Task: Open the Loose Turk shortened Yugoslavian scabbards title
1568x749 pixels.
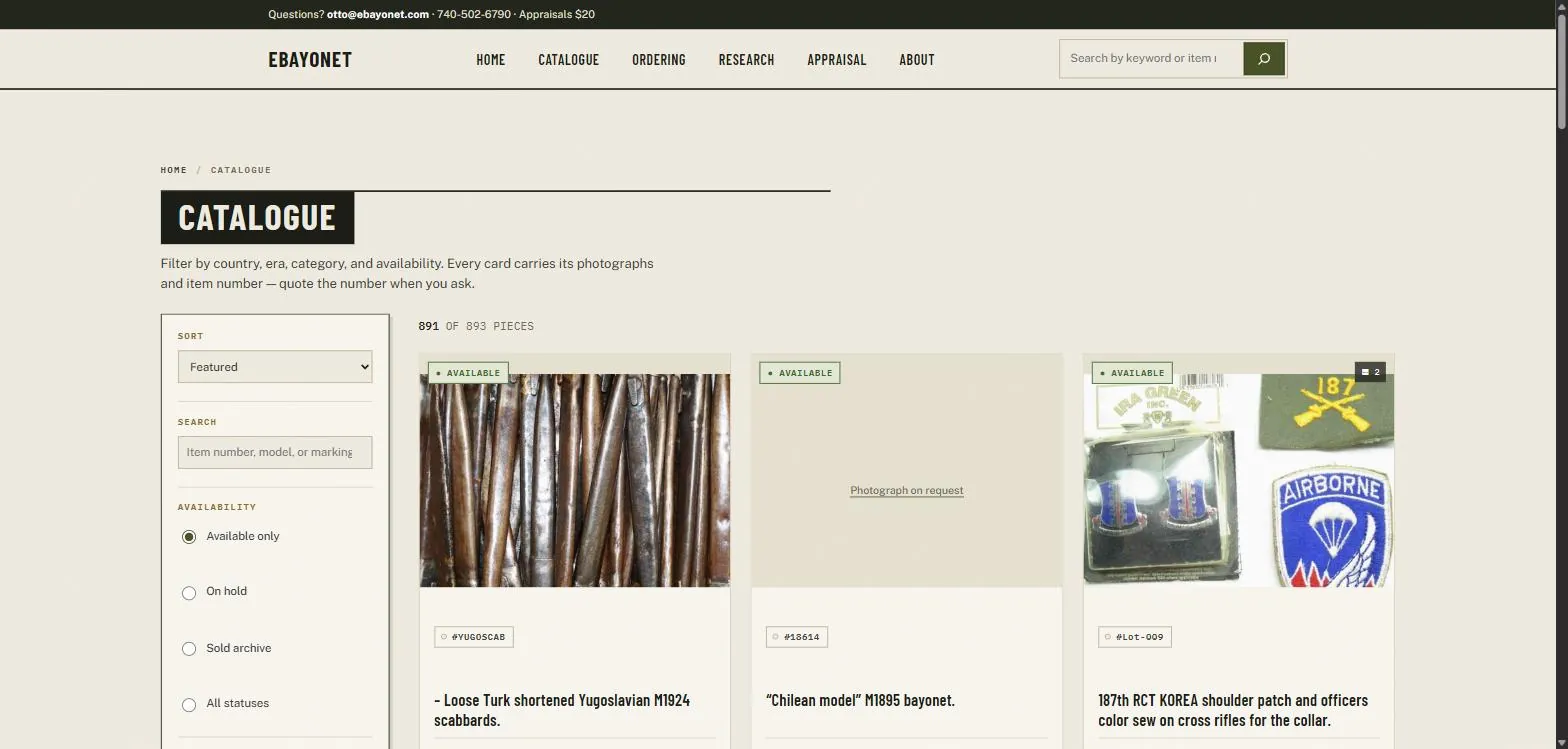Action: pos(562,710)
